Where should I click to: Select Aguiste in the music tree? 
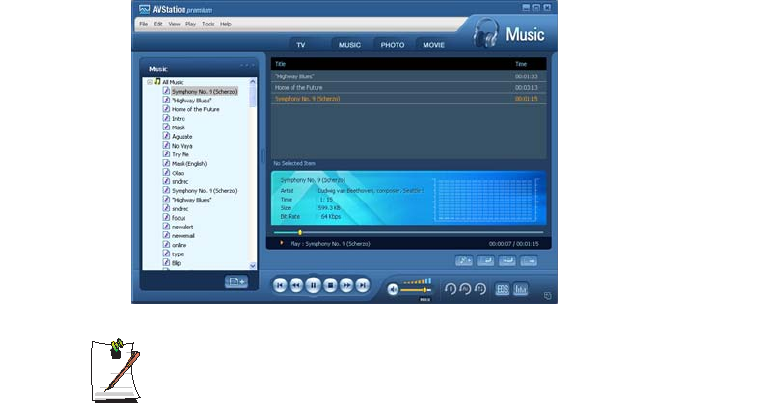coord(182,137)
